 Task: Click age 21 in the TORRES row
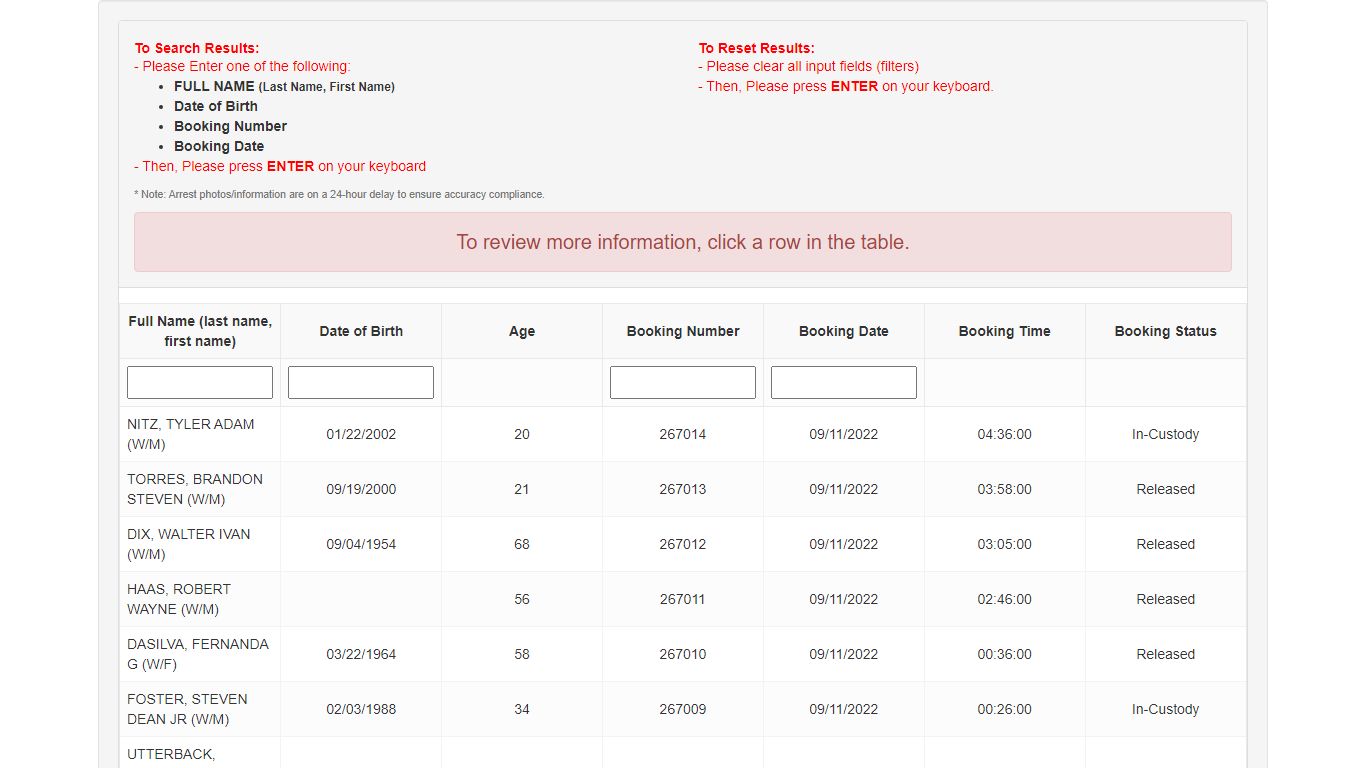point(522,489)
